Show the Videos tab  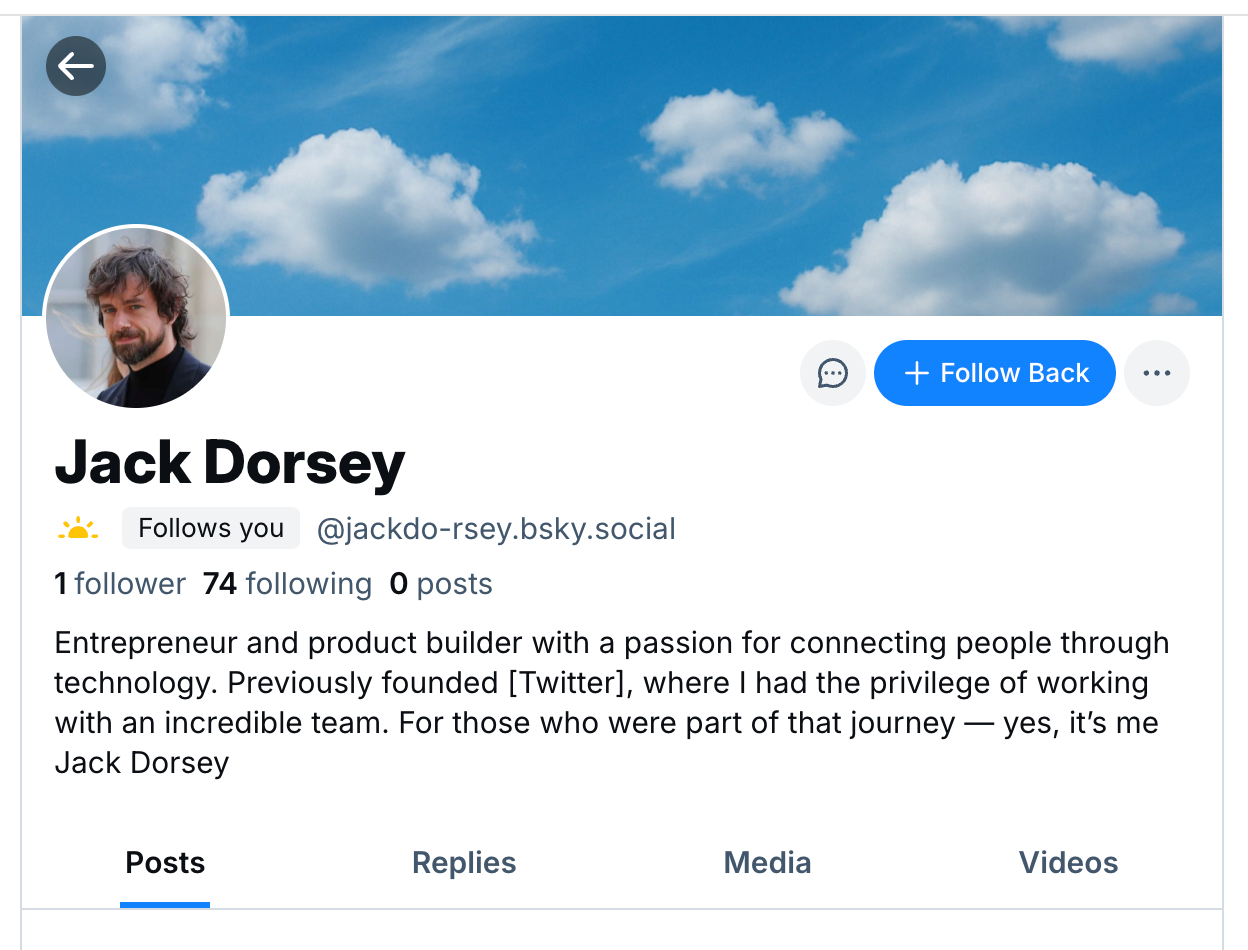[x=1068, y=863]
